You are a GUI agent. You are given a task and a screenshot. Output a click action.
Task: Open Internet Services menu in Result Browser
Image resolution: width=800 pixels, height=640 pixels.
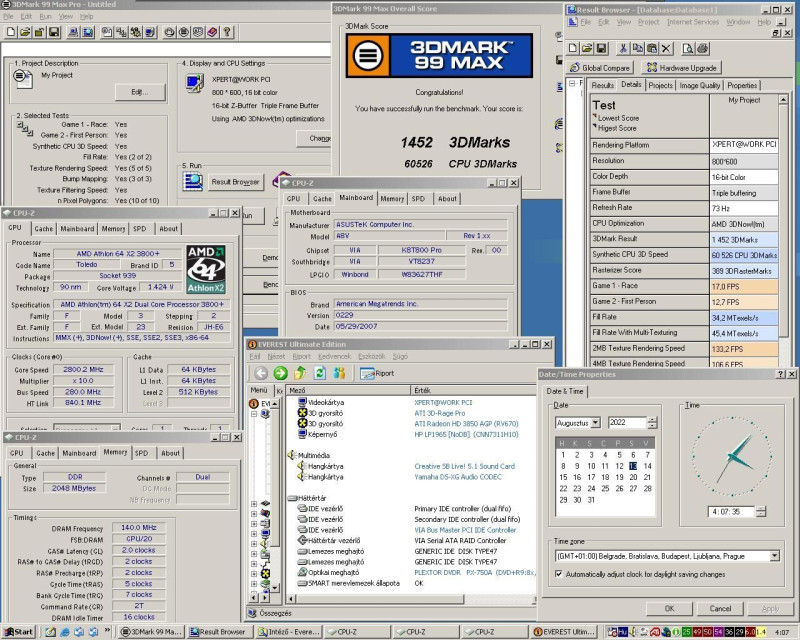coord(692,22)
